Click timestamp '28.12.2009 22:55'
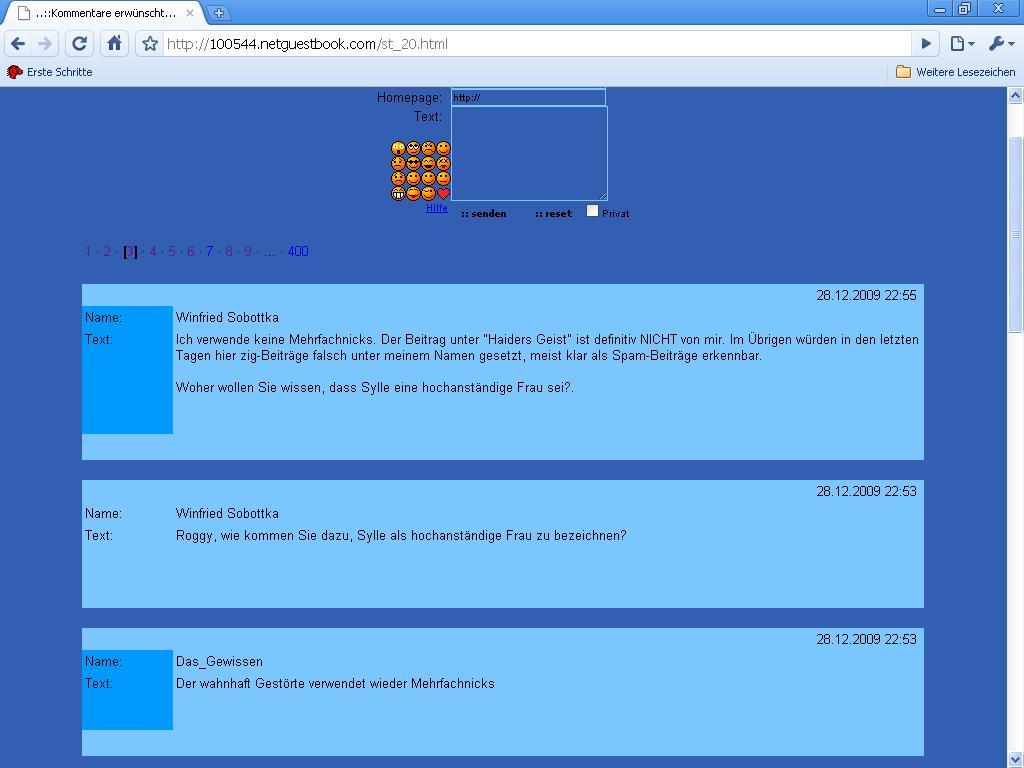Image resolution: width=1024 pixels, height=768 pixels. point(866,295)
